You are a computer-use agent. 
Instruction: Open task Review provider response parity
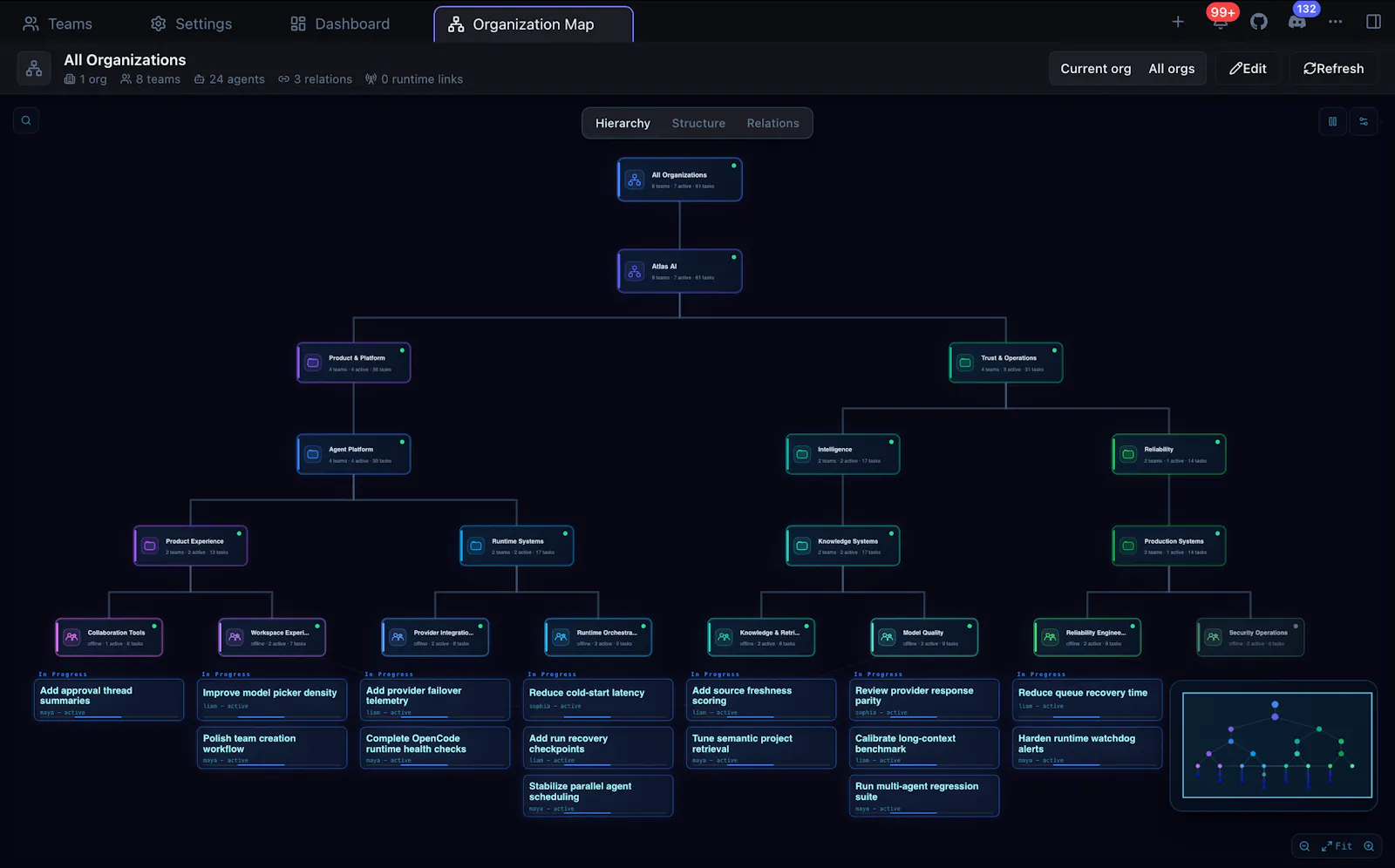(924, 700)
